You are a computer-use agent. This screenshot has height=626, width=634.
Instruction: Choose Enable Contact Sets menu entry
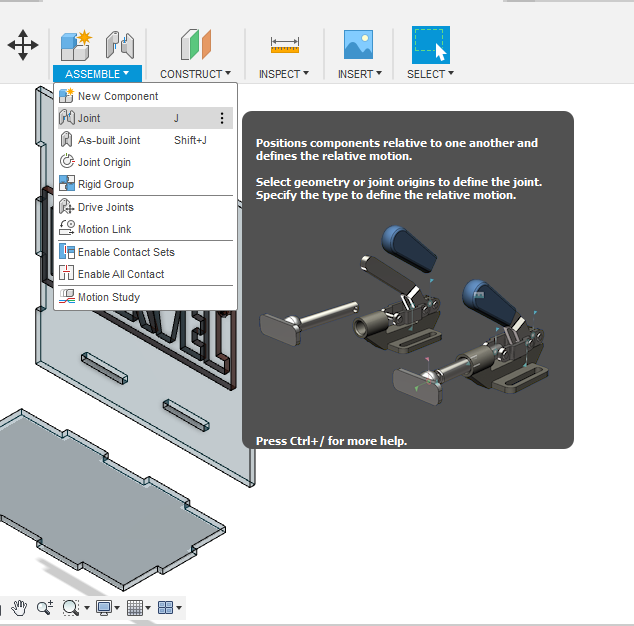(x=145, y=252)
